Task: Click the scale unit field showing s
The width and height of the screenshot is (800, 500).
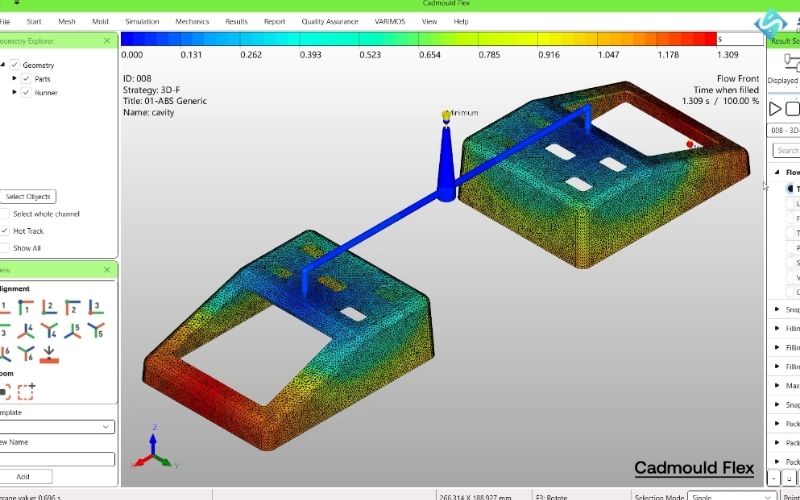Action: point(740,39)
